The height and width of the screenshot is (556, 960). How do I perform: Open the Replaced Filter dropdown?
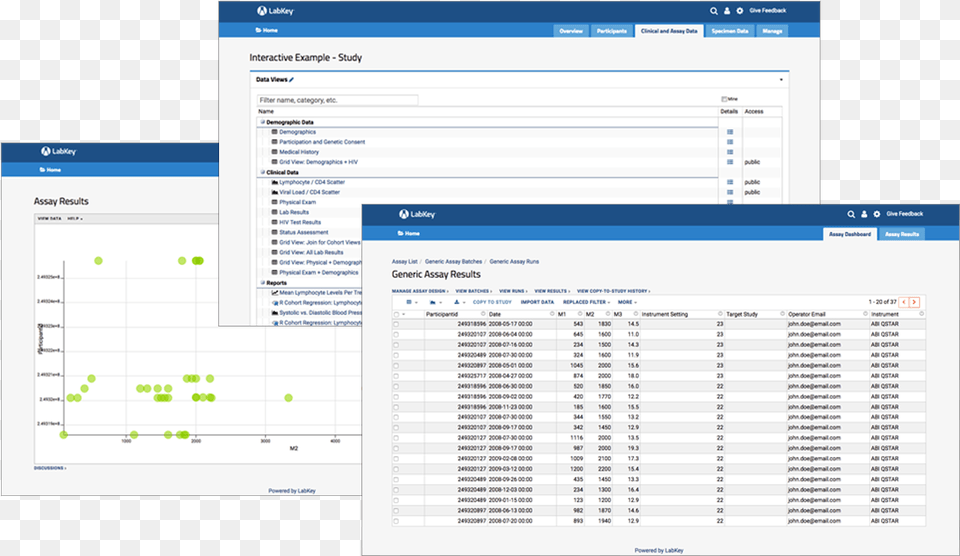[587, 301]
